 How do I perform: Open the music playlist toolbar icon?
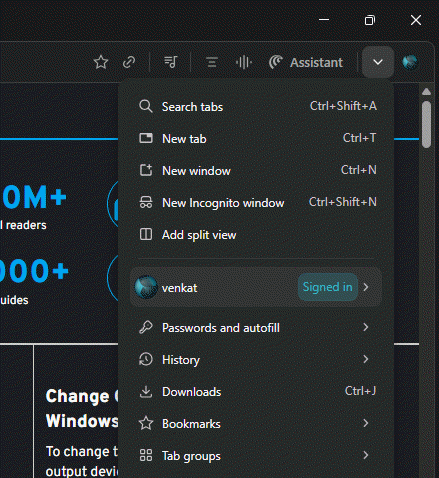pos(171,62)
